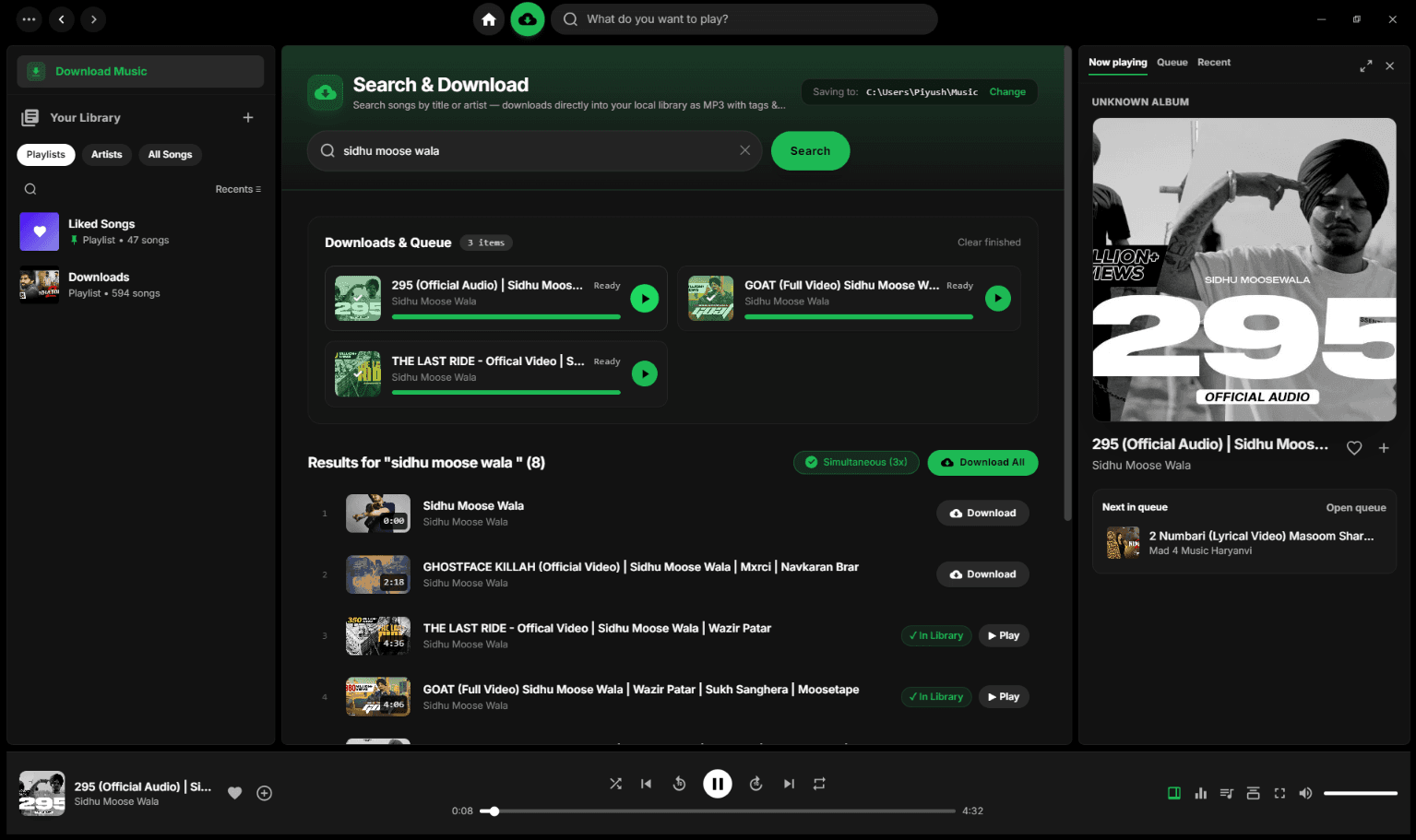
Task: Select the All Songs library filter
Action: pos(171,155)
